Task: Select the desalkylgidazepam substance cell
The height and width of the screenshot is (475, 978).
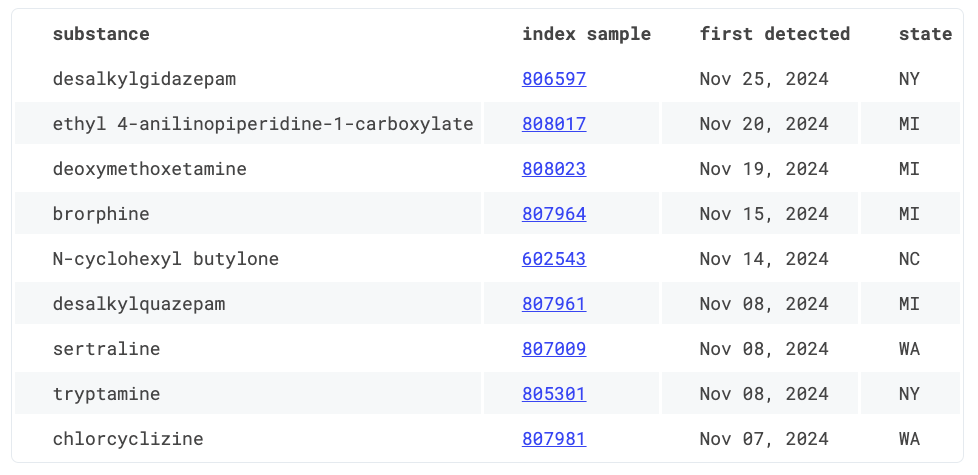Action: 248,79
